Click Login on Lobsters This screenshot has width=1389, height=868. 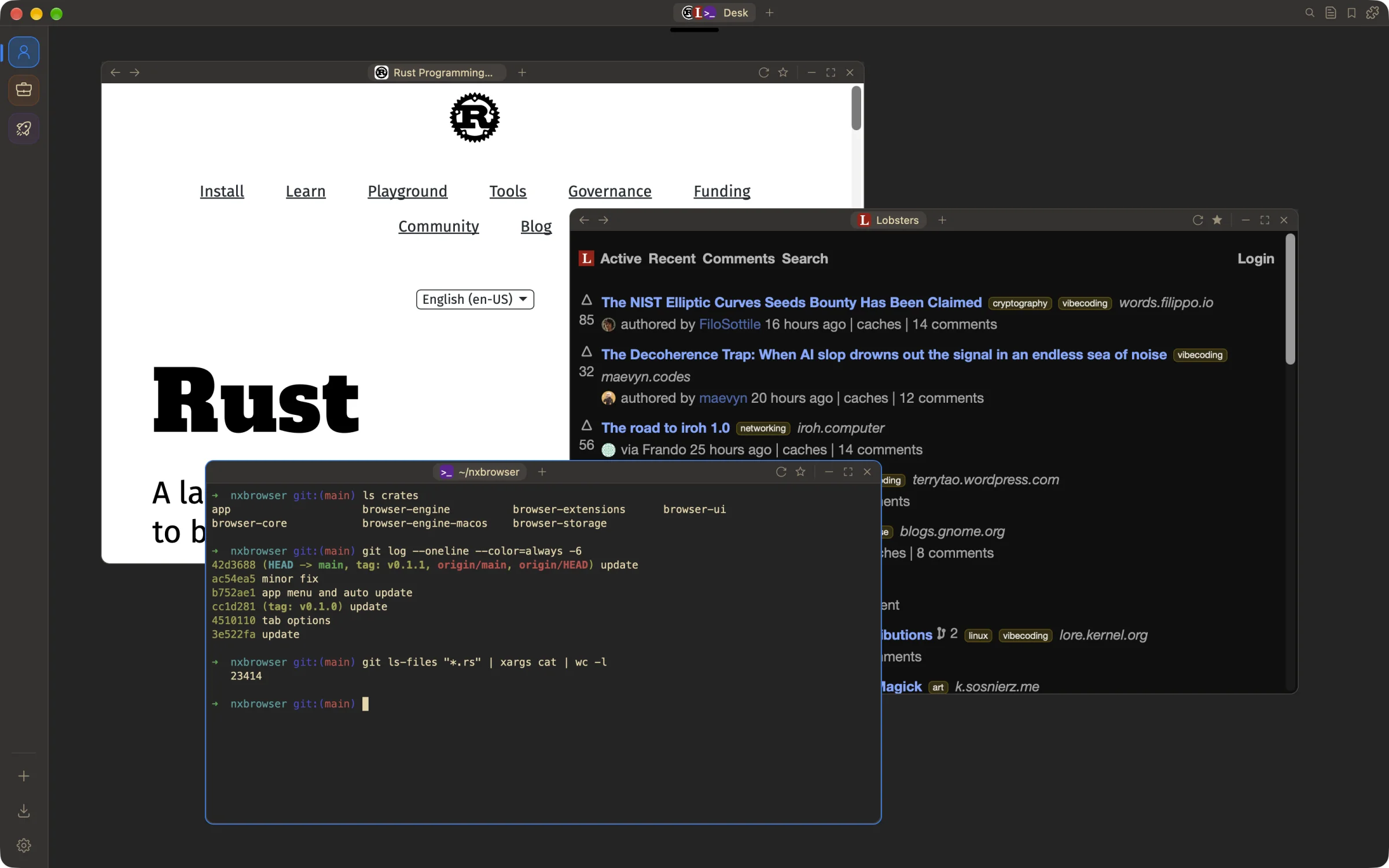tap(1255, 259)
